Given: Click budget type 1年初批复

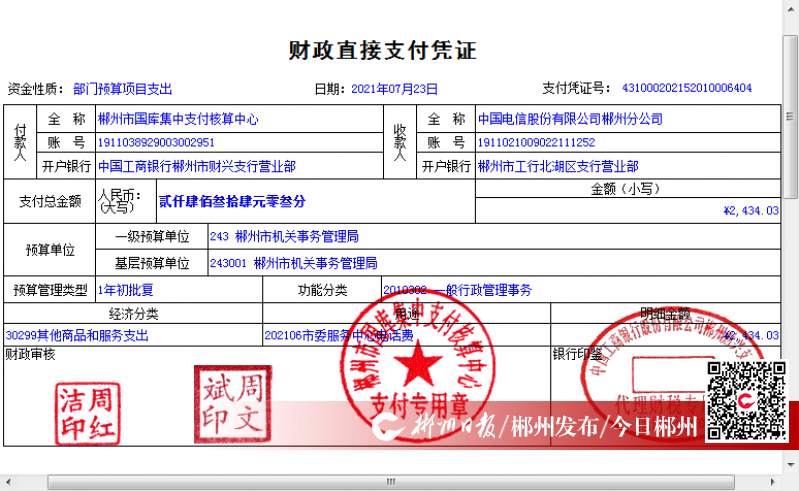Looking at the screenshot, I should click(x=125, y=290).
